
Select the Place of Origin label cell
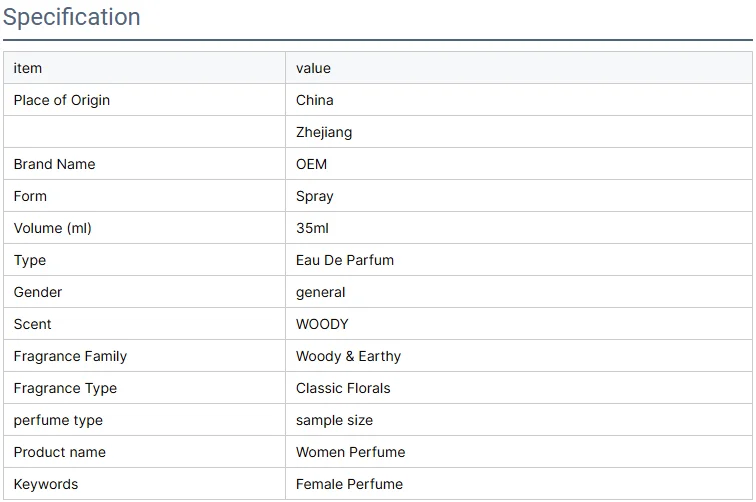(62, 100)
